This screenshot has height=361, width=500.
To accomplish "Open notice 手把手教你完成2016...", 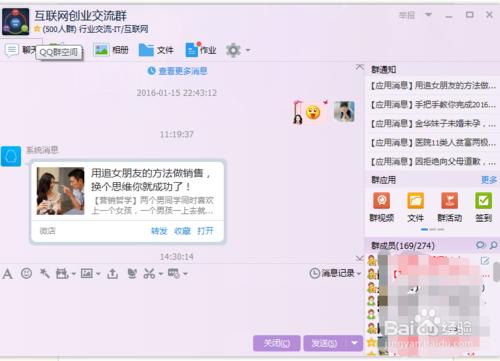I will [x=433, y=105].
